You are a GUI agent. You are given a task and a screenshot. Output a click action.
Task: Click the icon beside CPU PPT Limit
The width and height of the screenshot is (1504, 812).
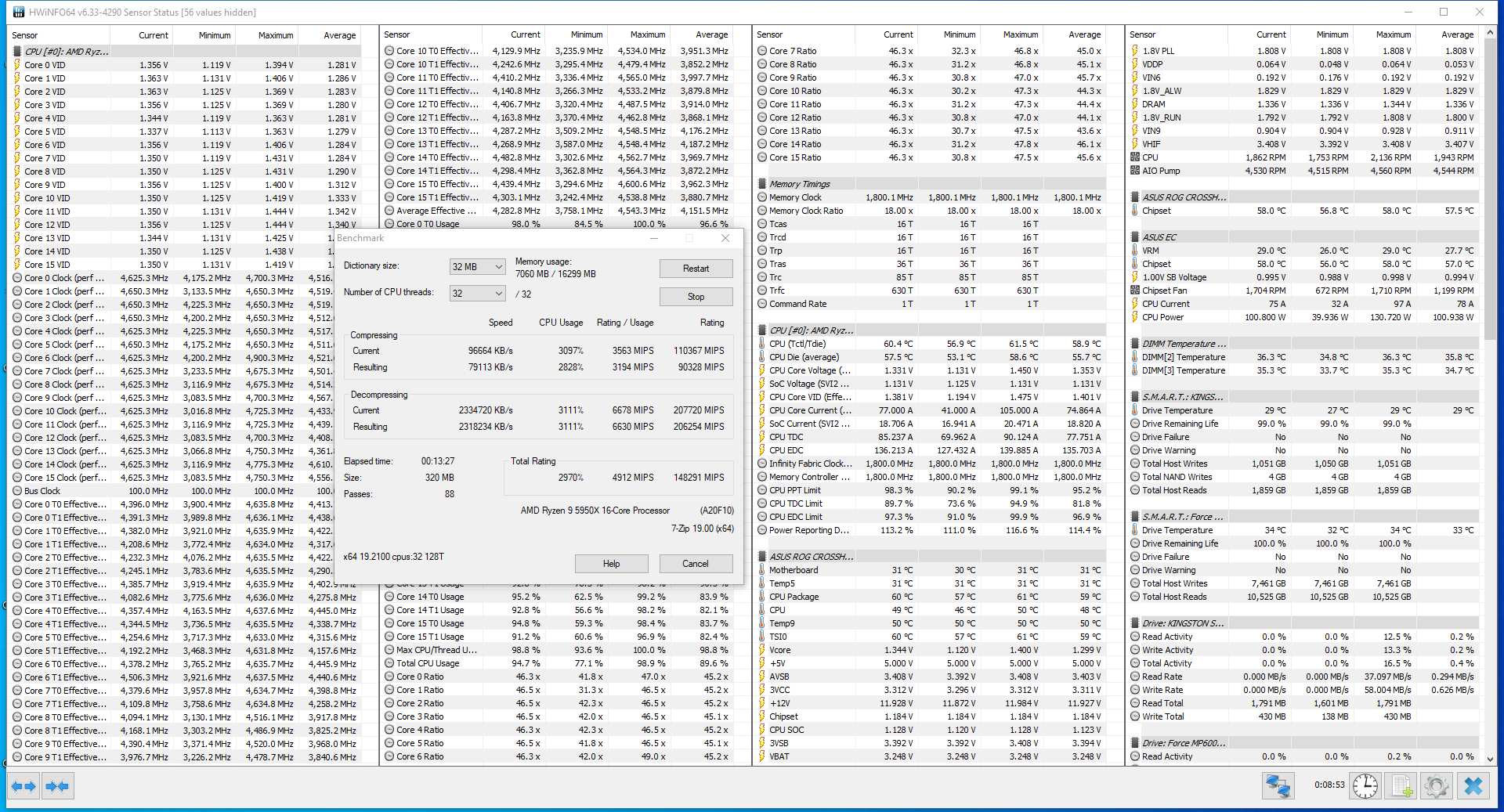point(761,490)
